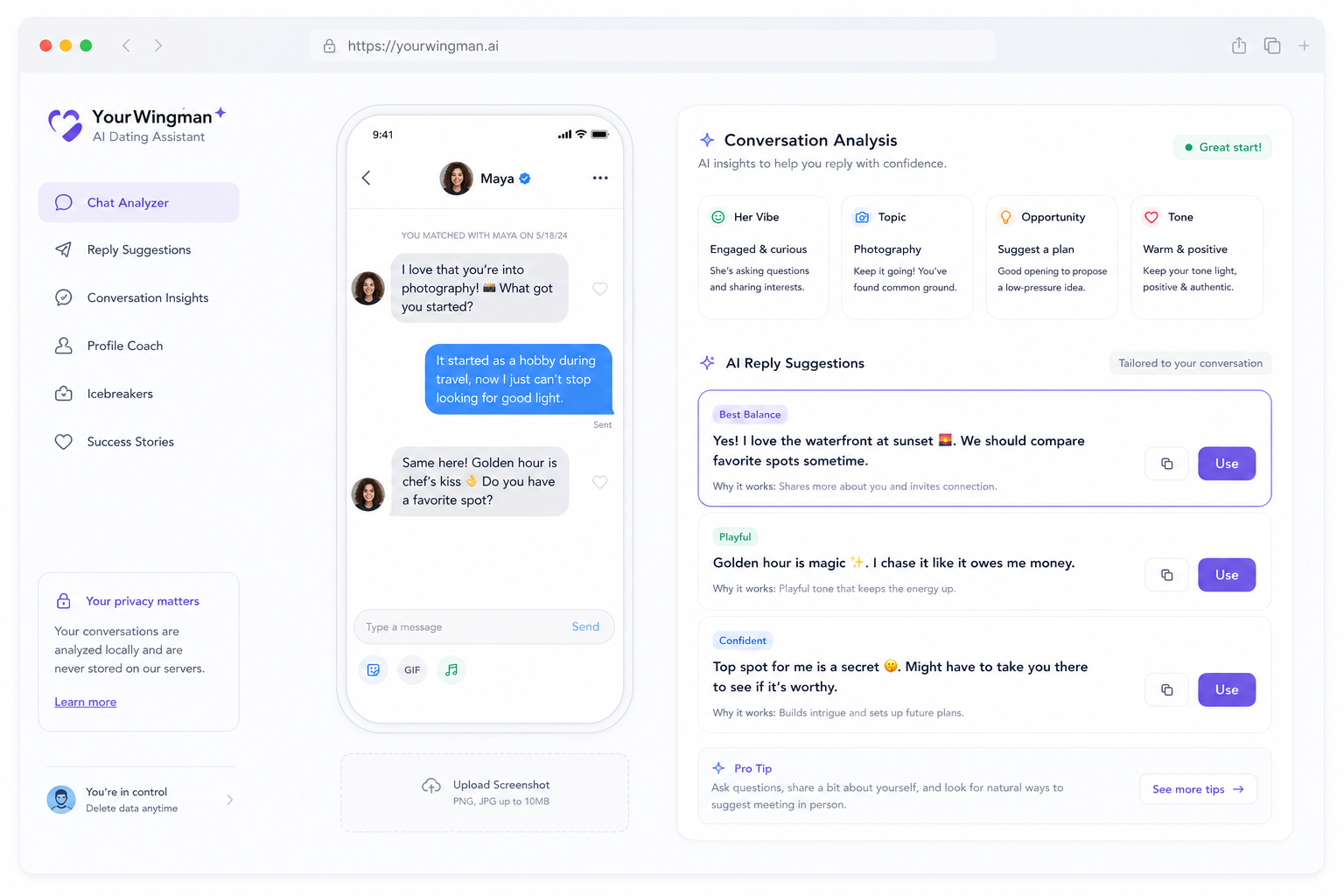Click the Upload Screenshot cloud icon
1344x896 pixels.
[x=431, y=786]
